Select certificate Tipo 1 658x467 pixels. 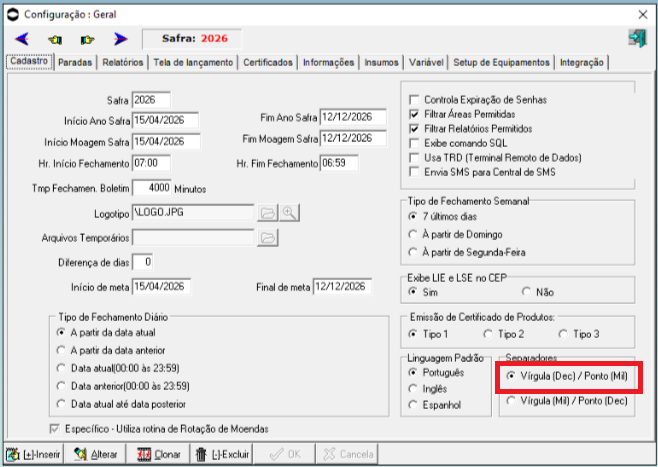pos(413,334)
